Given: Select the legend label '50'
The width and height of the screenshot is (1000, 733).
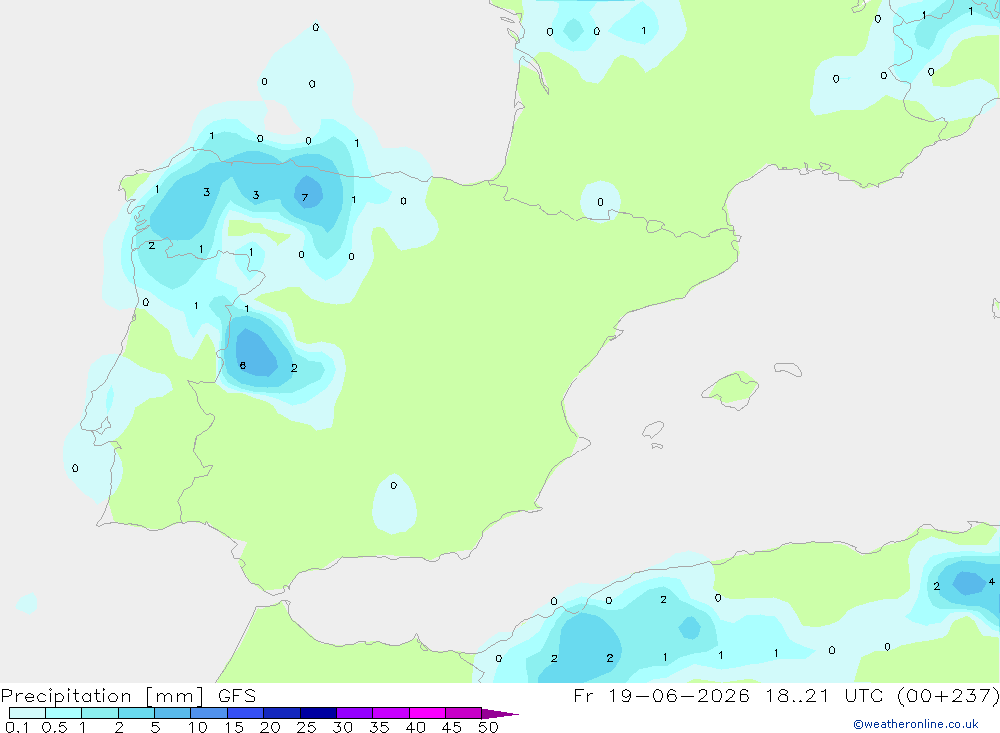Looking at the screenshot, I should tap(488, 727).
